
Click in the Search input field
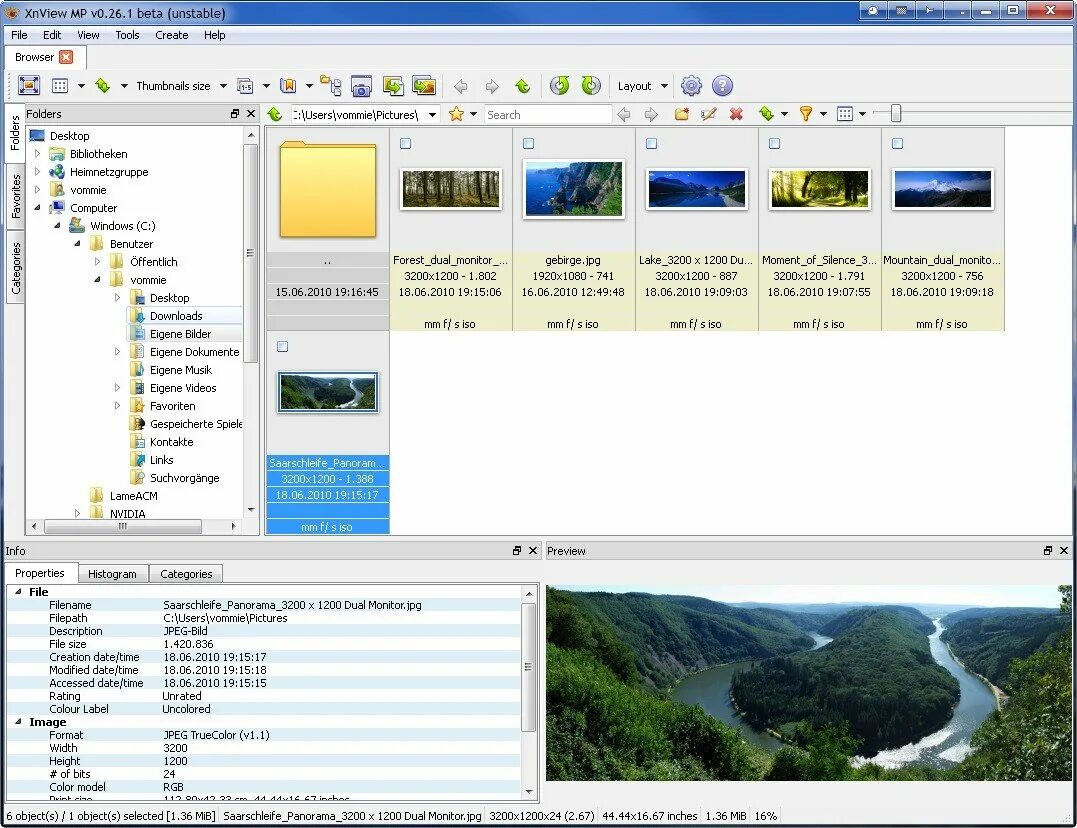[547, 115]
